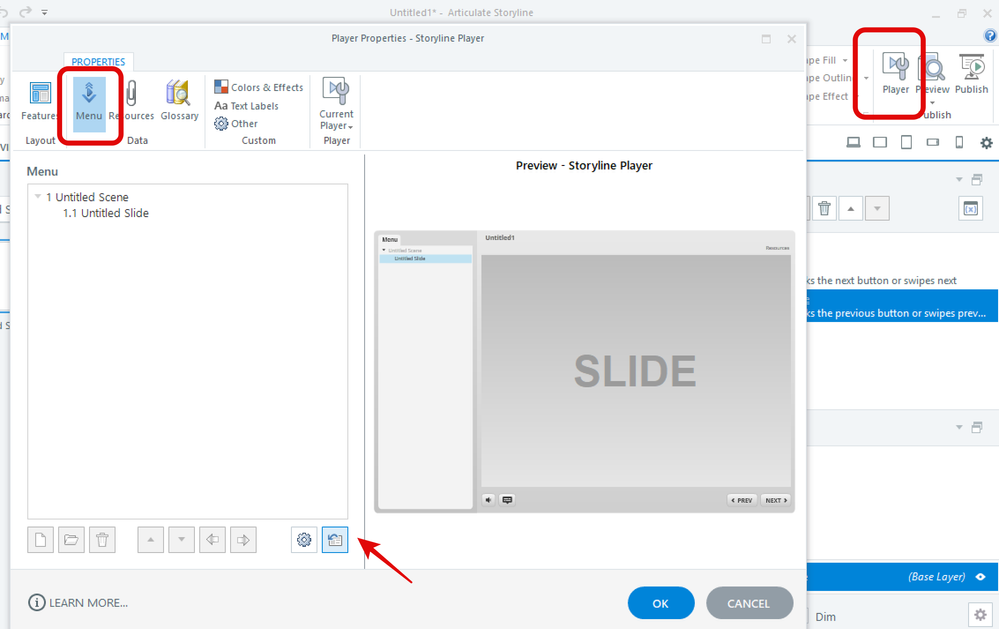The height and width of the screenshot is (629, 999).
Task: Select the Menu tab in Data group
Action: coord(89,103)
